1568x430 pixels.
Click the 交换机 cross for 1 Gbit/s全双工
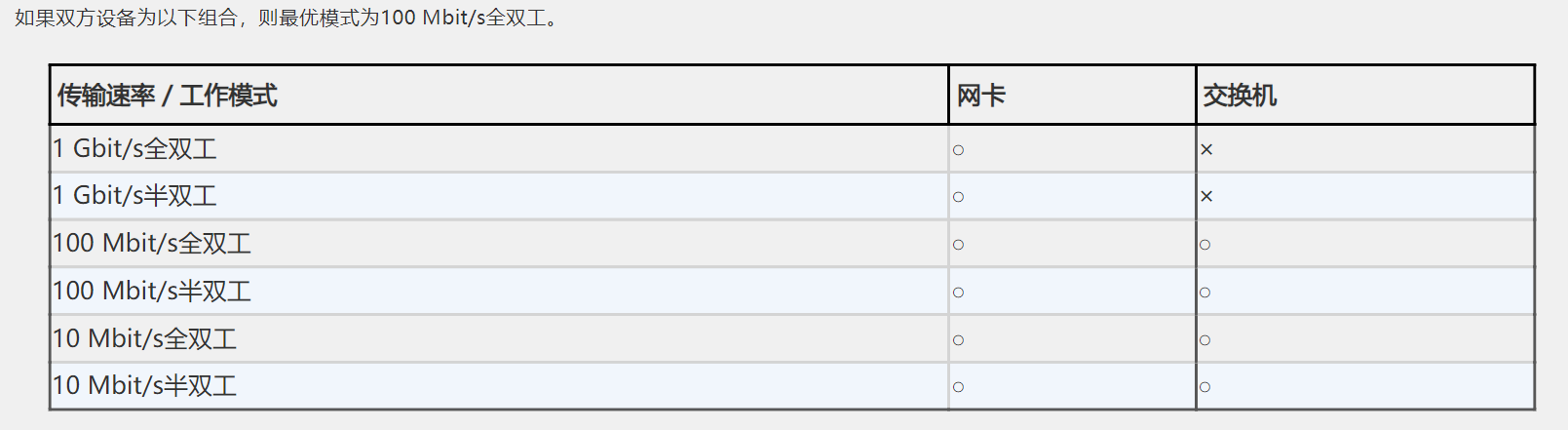tap(1206, 150)
